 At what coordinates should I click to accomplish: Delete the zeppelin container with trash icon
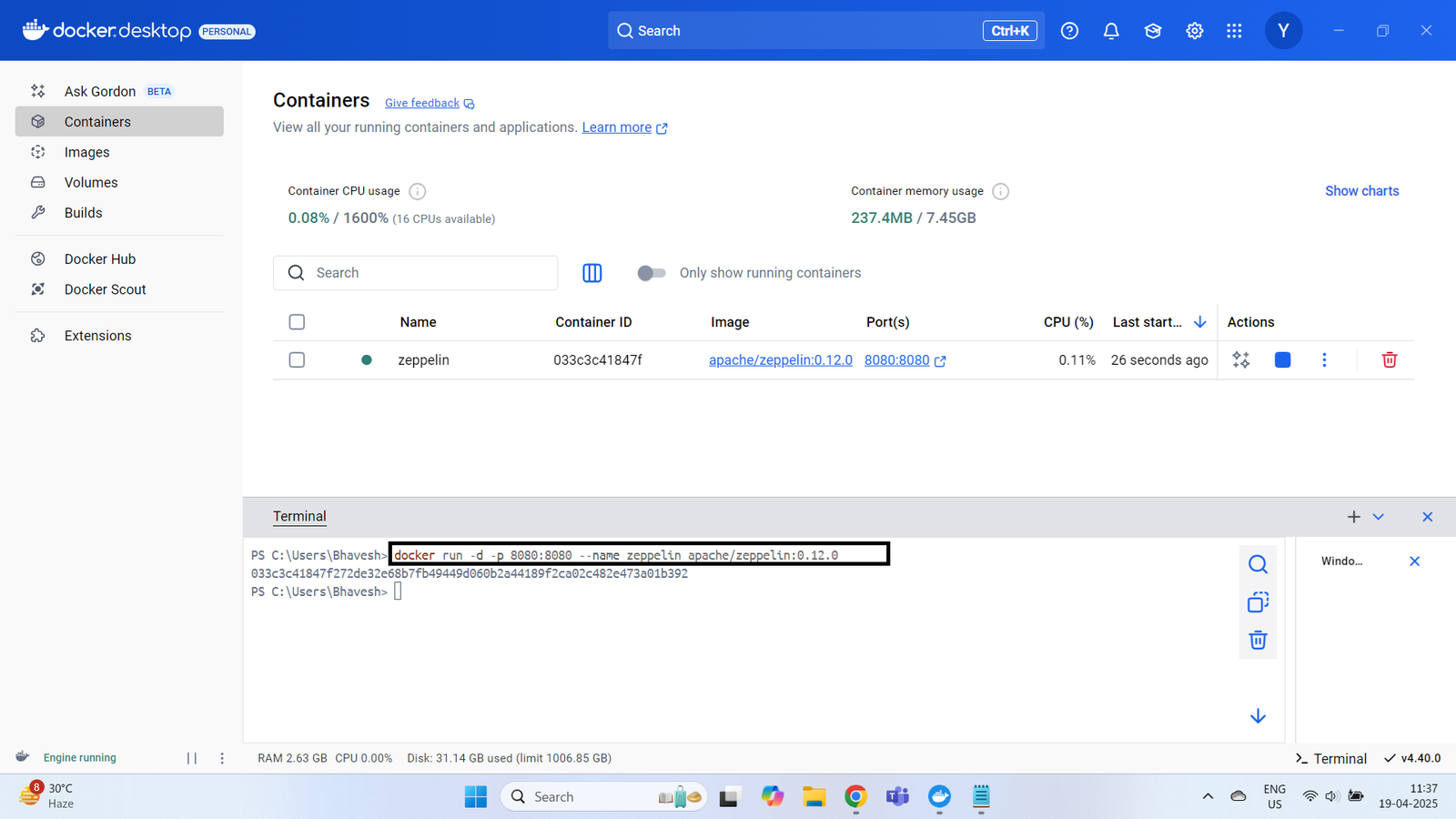click(1390, 360)
